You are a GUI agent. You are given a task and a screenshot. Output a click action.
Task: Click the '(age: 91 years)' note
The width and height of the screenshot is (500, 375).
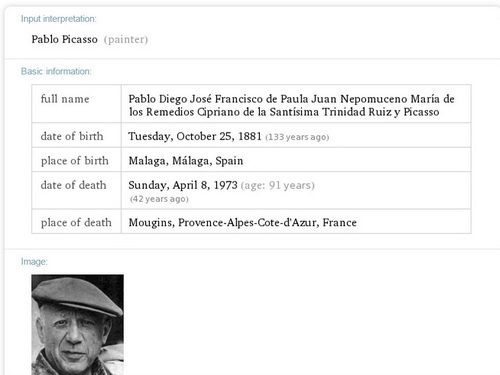tap(278, 185)
